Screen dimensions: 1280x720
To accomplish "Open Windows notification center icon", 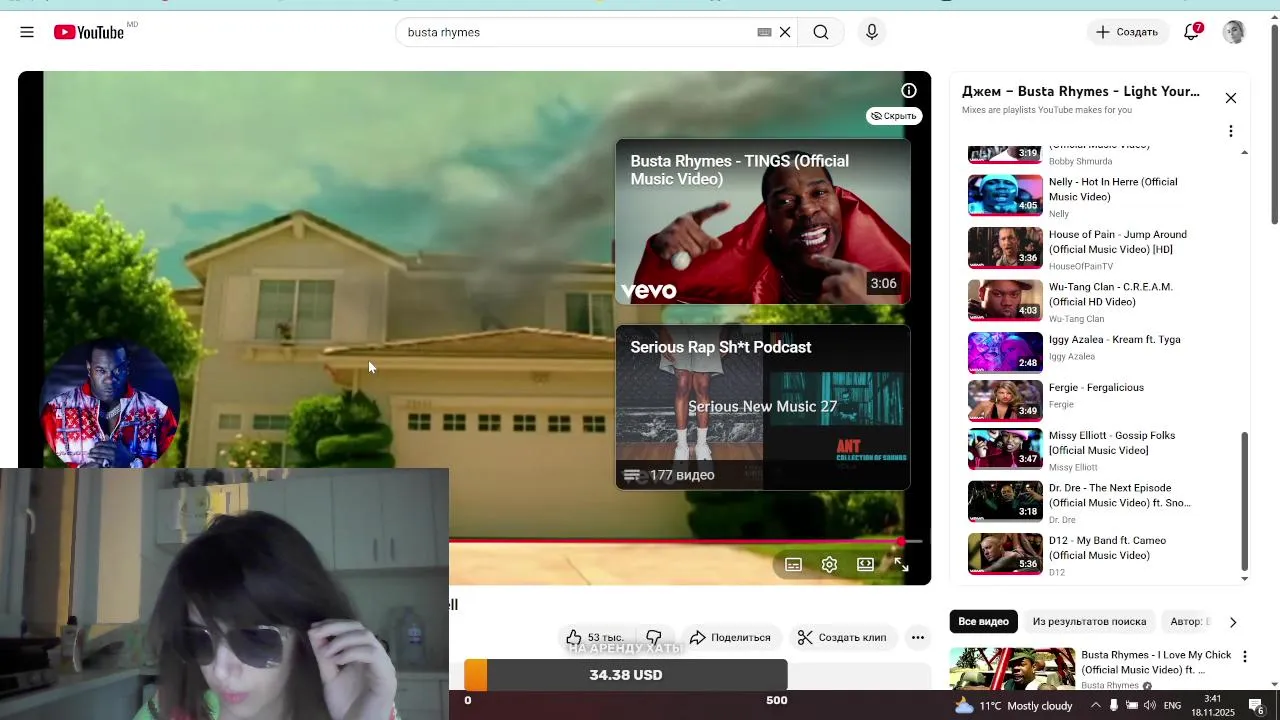I will 1256,705.
